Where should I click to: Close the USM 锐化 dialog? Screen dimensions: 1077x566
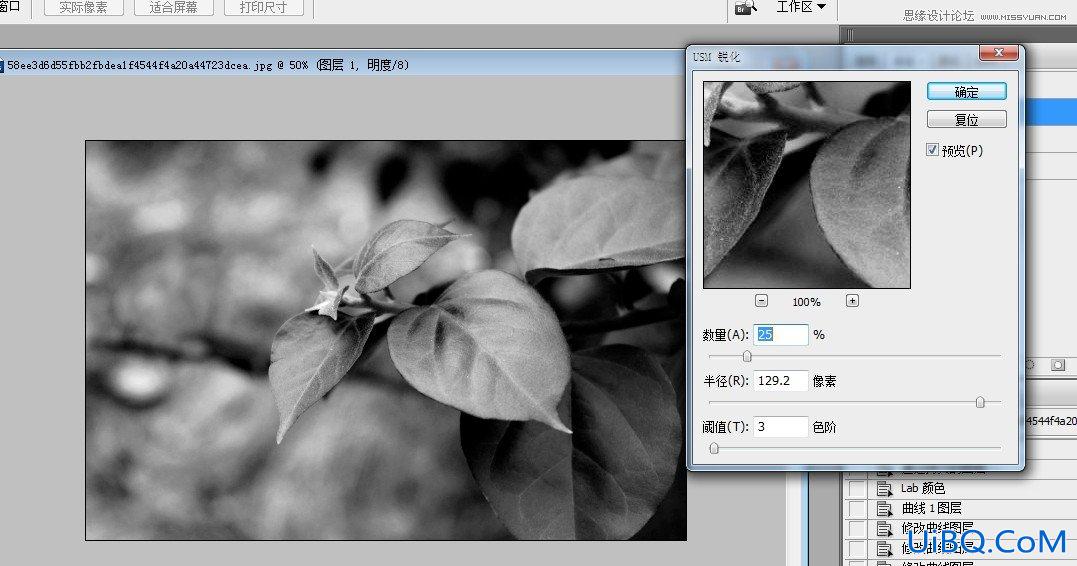pos(998,53)
